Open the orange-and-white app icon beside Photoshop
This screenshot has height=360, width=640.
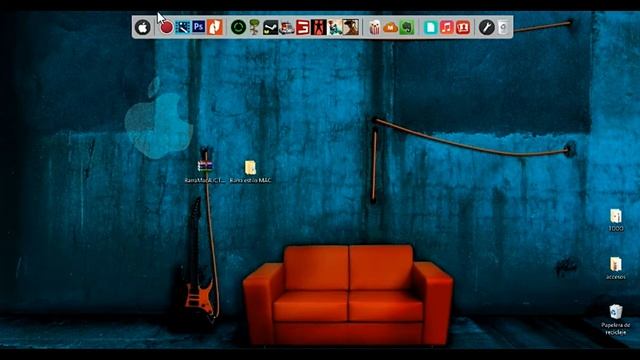coord(215,27)
